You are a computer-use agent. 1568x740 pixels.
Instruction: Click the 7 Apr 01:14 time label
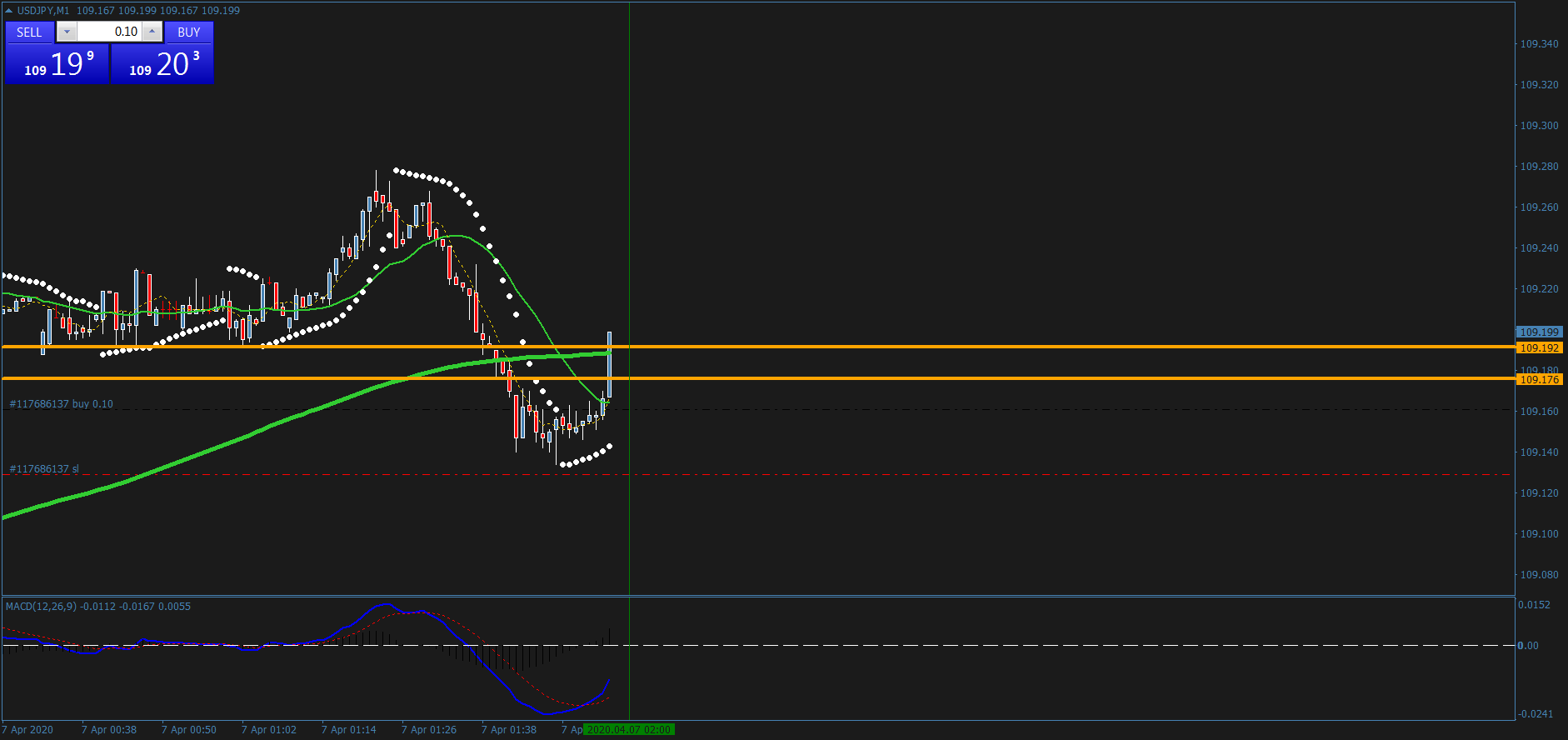pyautogui.click(x=349, y=730)
